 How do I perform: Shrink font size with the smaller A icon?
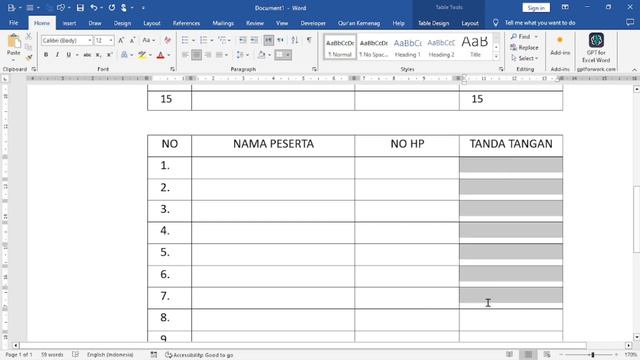coord(133,40)
